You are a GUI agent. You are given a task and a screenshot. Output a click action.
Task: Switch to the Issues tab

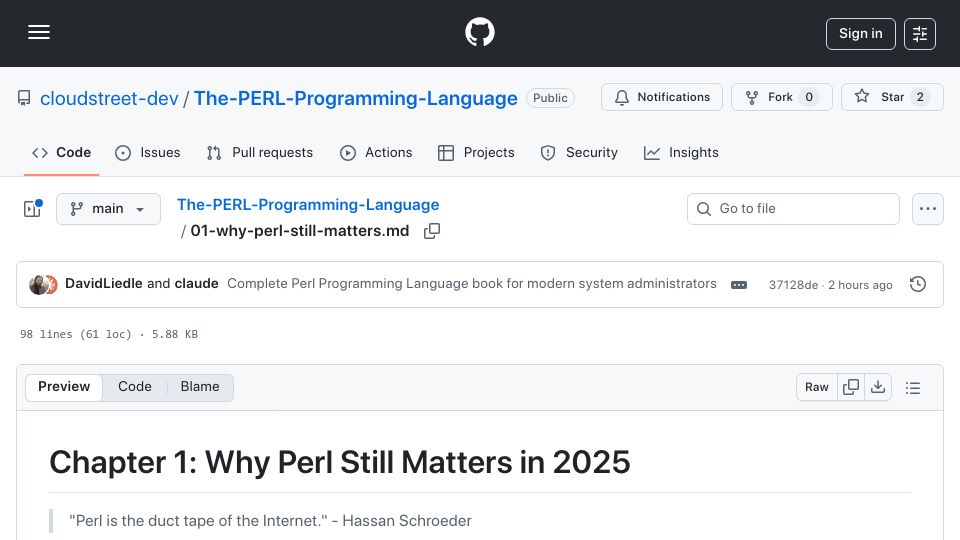(148, 152)
